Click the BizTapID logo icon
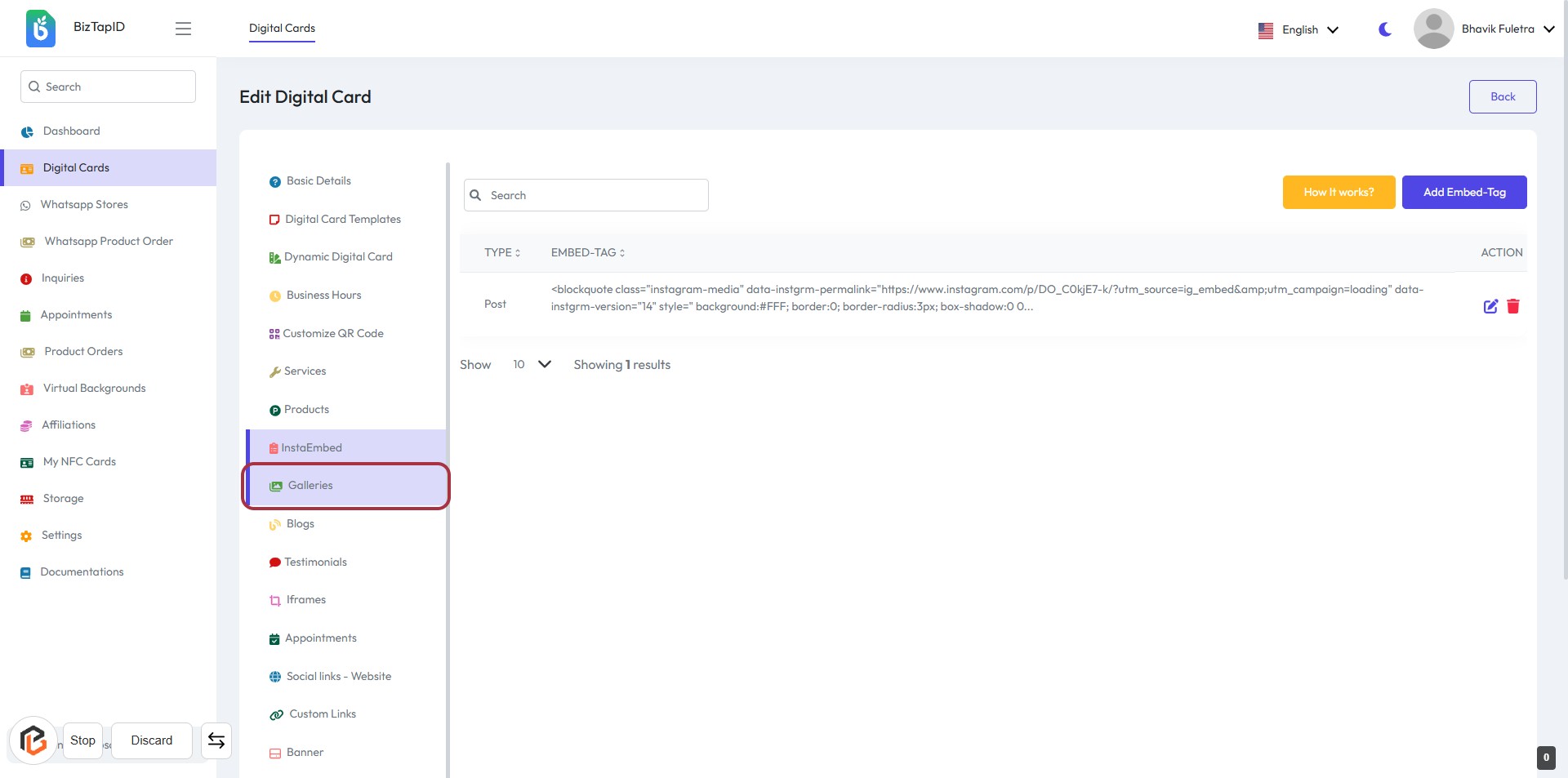Screen dimensions: 1568x778 [x=41, y=29]
